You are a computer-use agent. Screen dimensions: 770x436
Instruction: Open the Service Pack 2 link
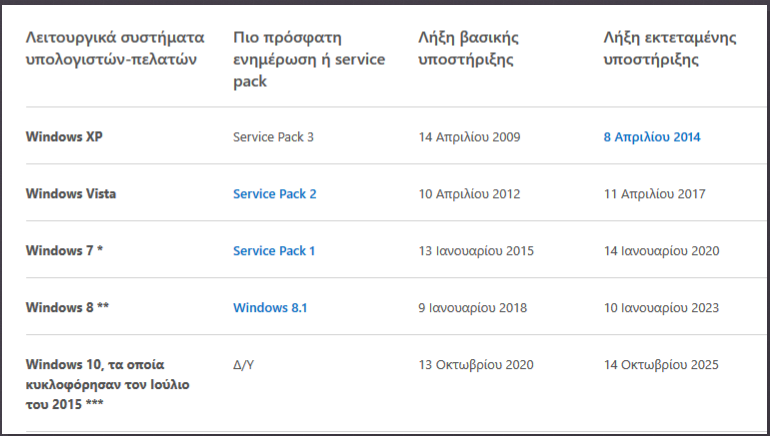click(274, 193)
